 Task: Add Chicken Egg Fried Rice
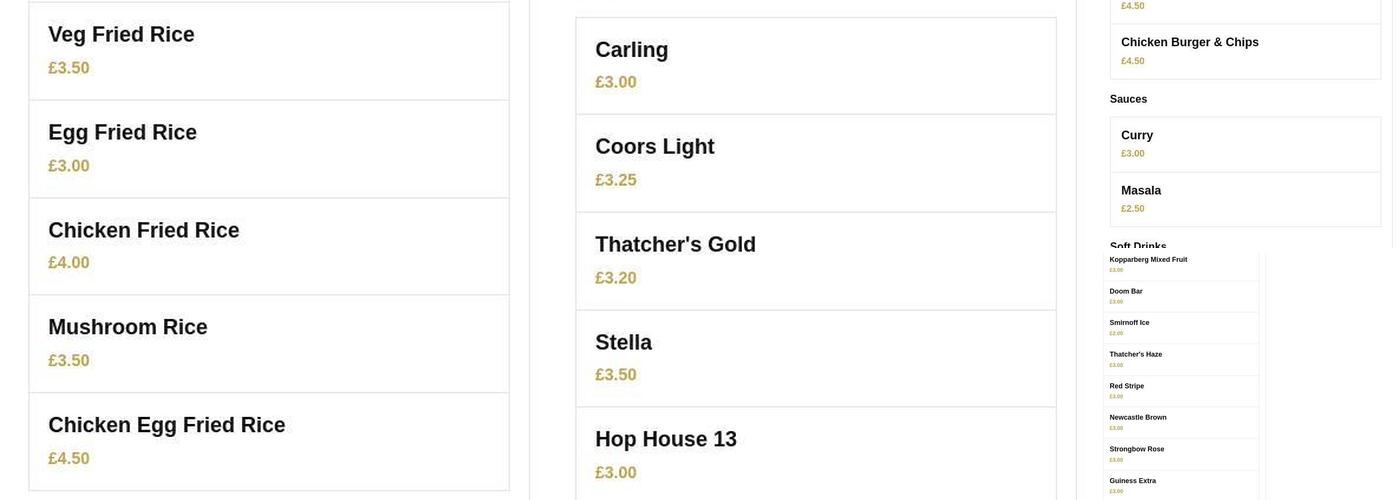pyautogui.click(x=268, y=441)
